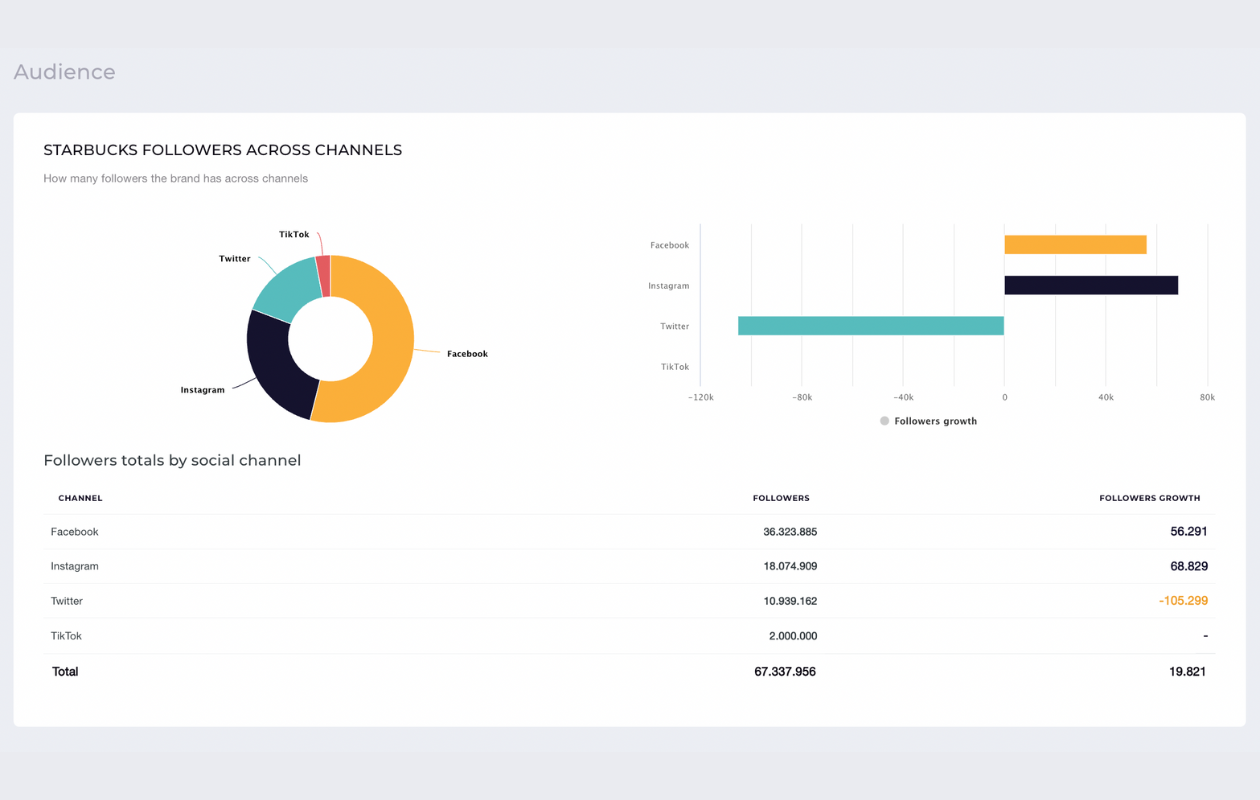Click the TikTok followers value 2.000.000
This screenshot has width=1260, height=800.
click(794, 636)
